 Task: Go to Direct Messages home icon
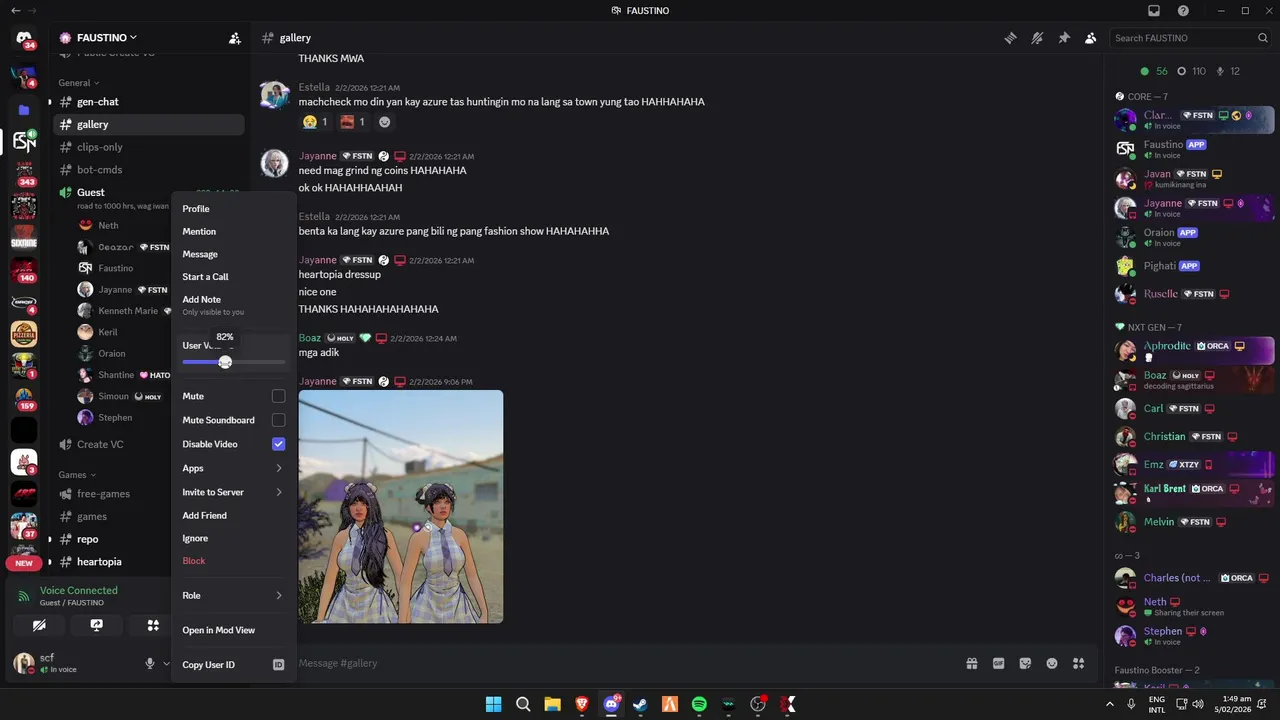[24, 39]
